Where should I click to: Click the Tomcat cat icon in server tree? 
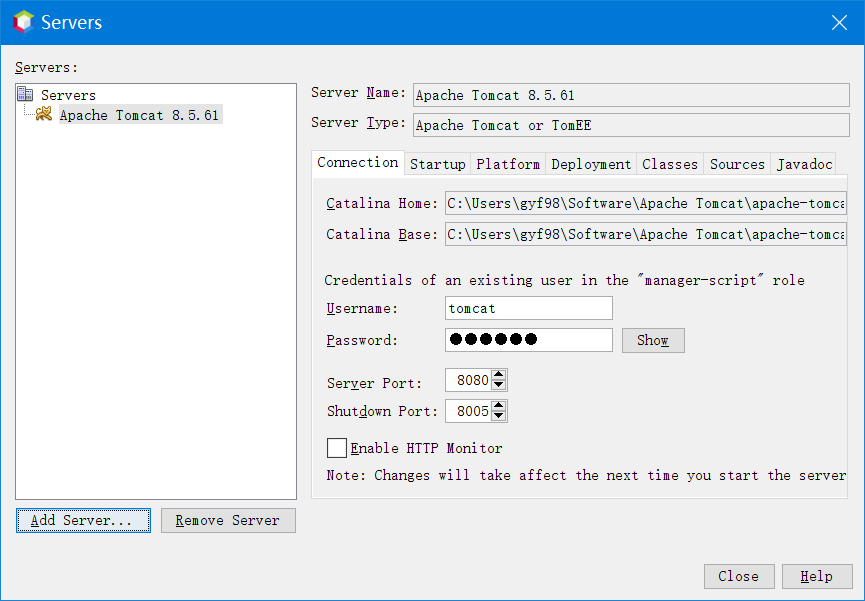point(44,114)
